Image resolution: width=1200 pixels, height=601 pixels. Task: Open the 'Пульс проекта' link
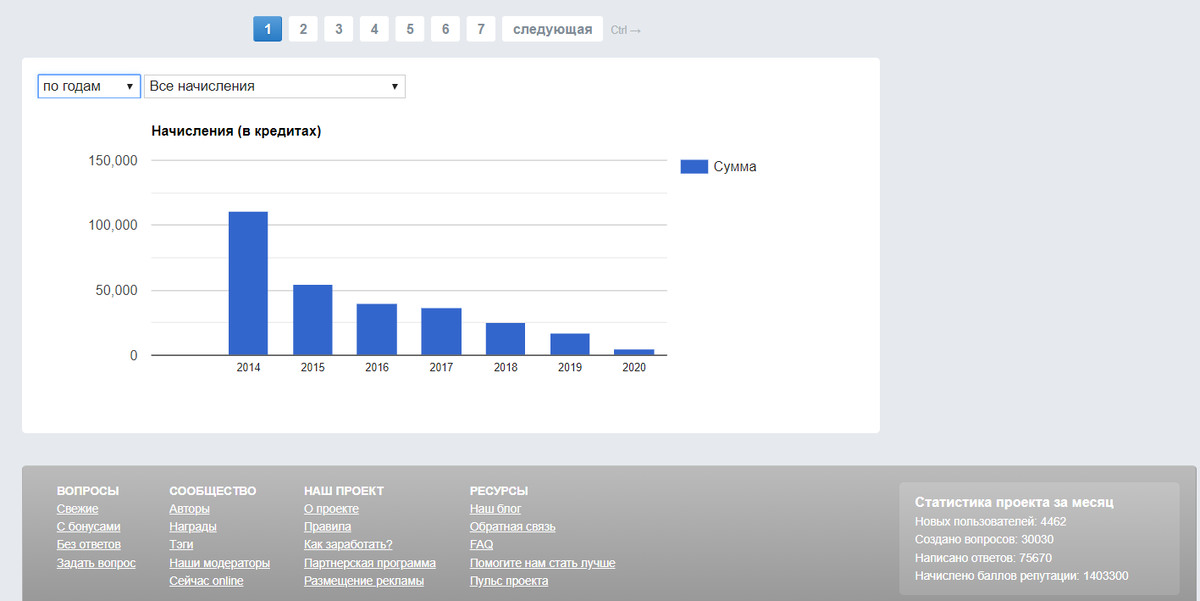click(x=509, y=581)
